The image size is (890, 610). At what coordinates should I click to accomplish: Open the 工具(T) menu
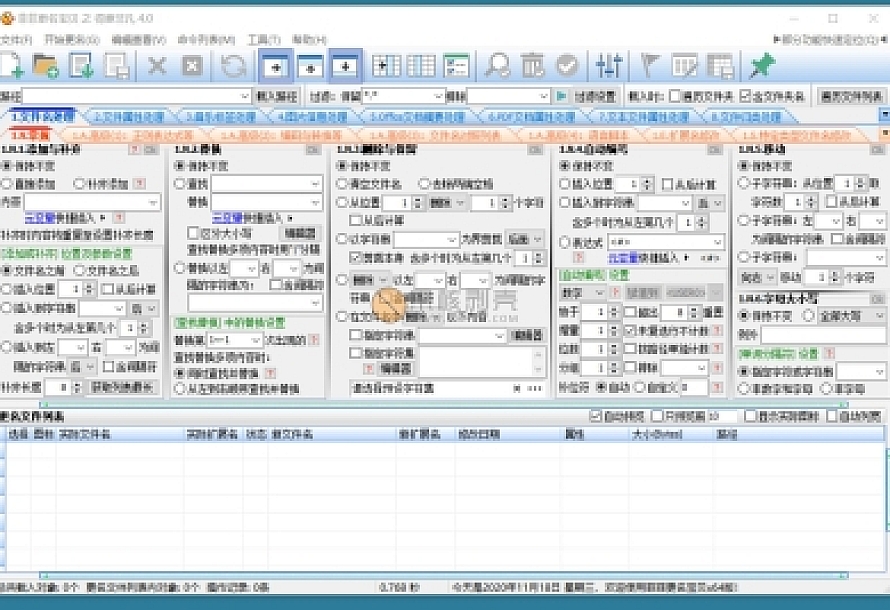(x=263, y=40)
